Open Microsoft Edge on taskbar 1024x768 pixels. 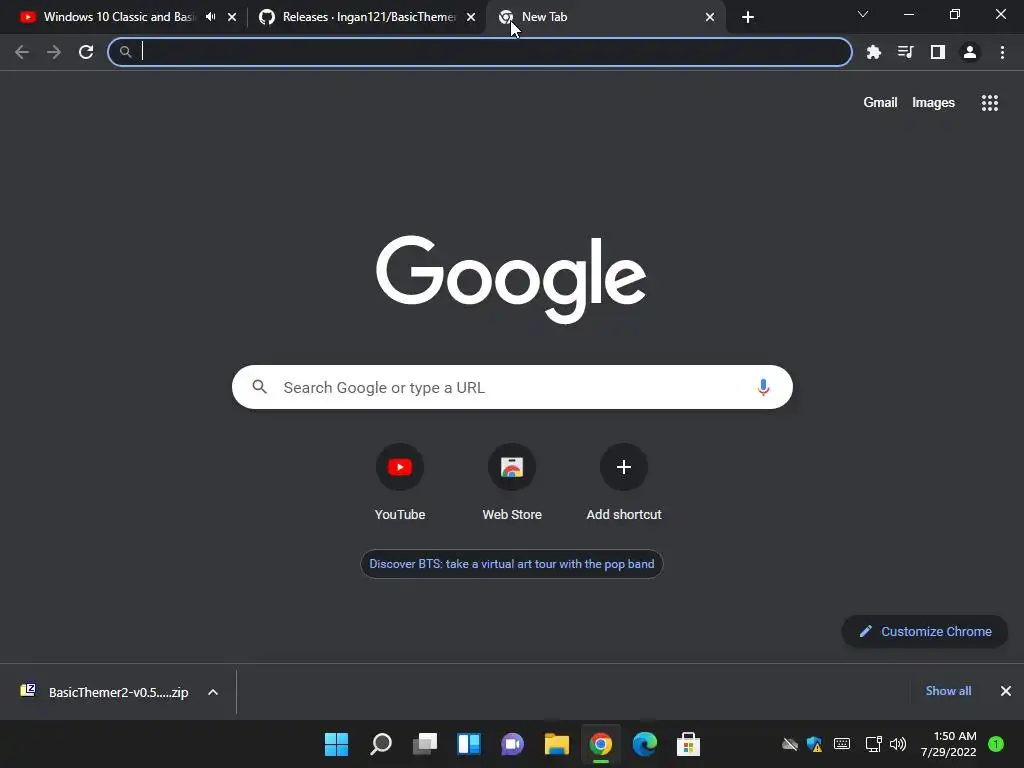coord(645,744)
